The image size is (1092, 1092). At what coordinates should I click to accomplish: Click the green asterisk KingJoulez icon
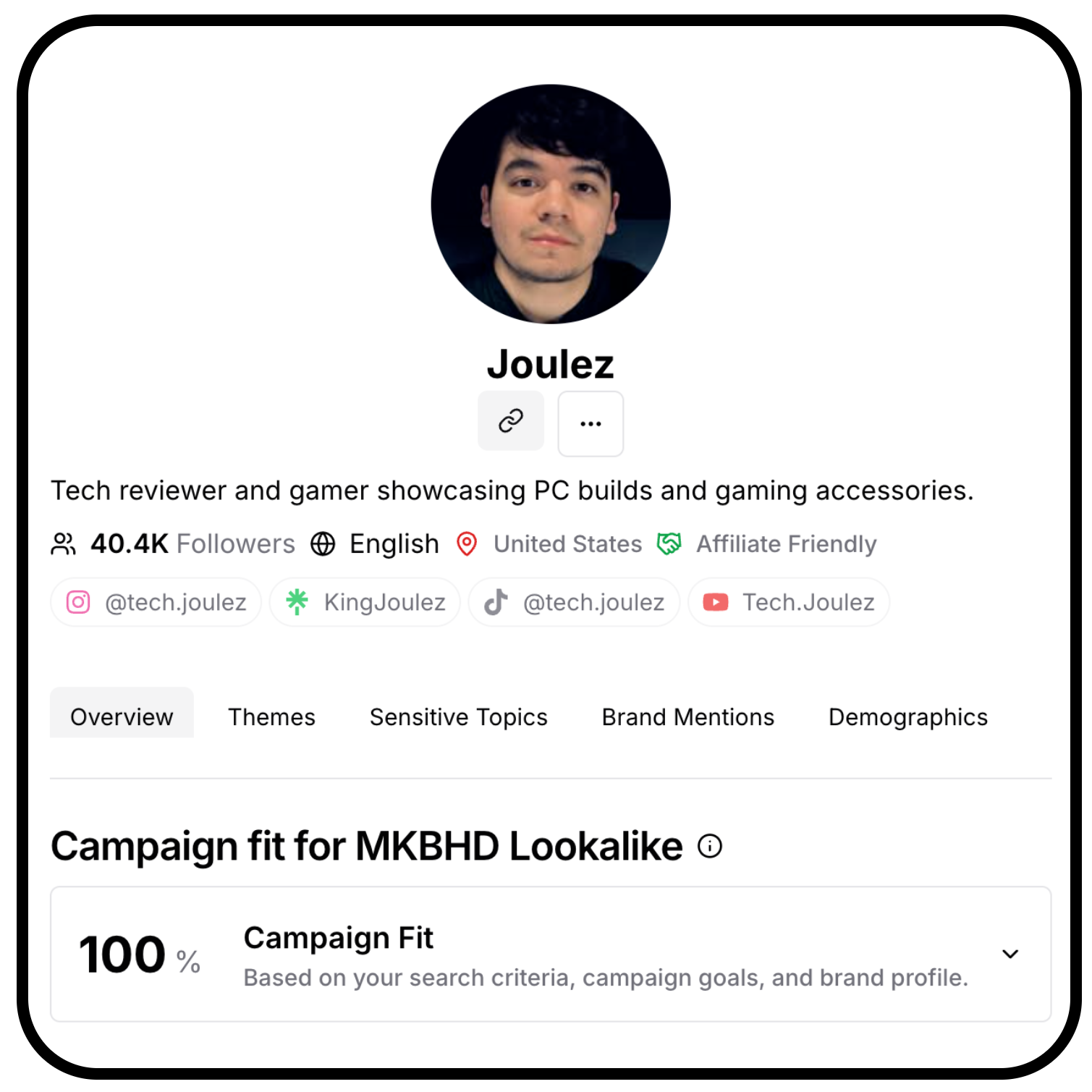297,602
